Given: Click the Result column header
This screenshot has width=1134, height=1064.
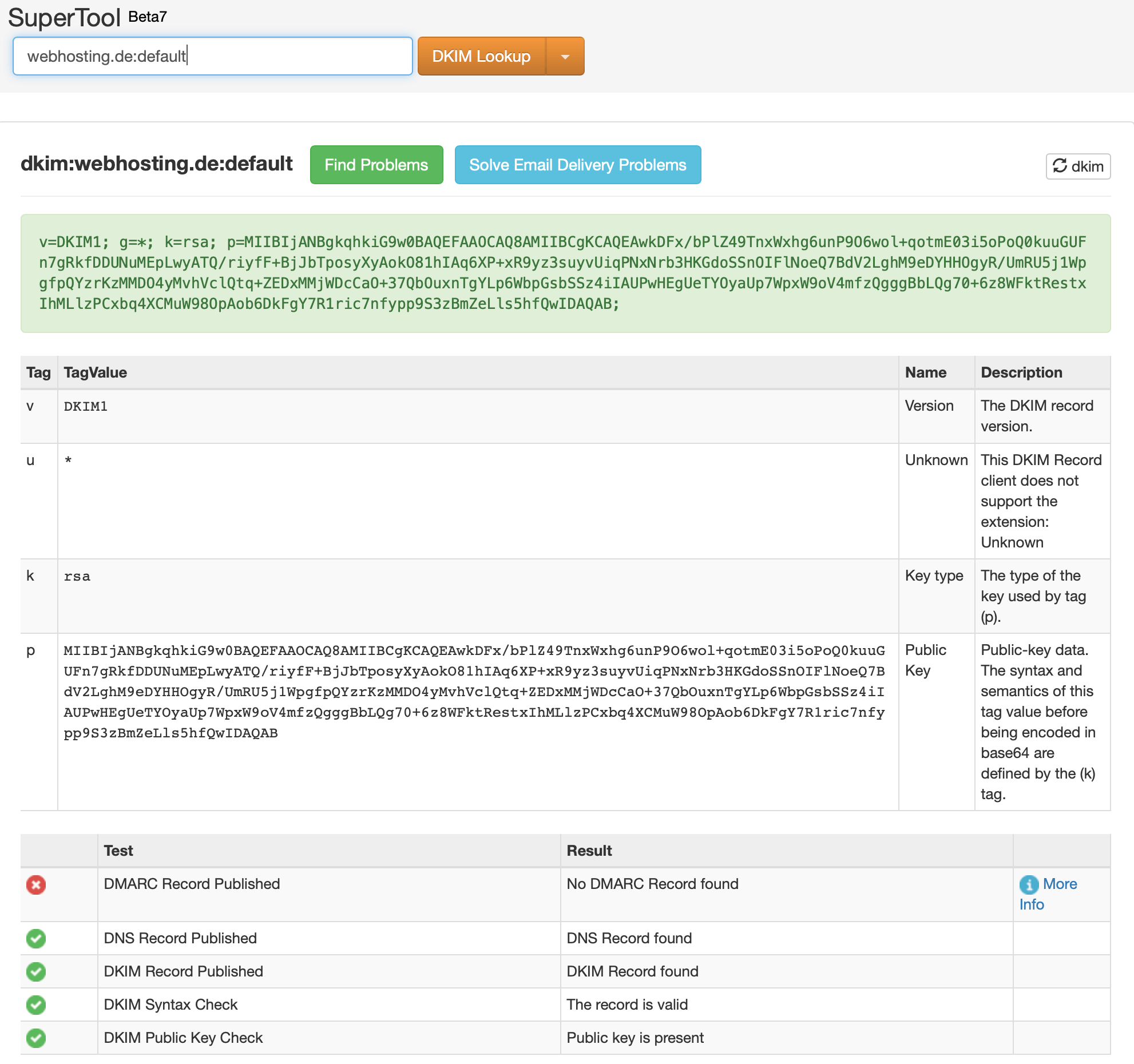Looking at the screenshot, I should 589,851.
